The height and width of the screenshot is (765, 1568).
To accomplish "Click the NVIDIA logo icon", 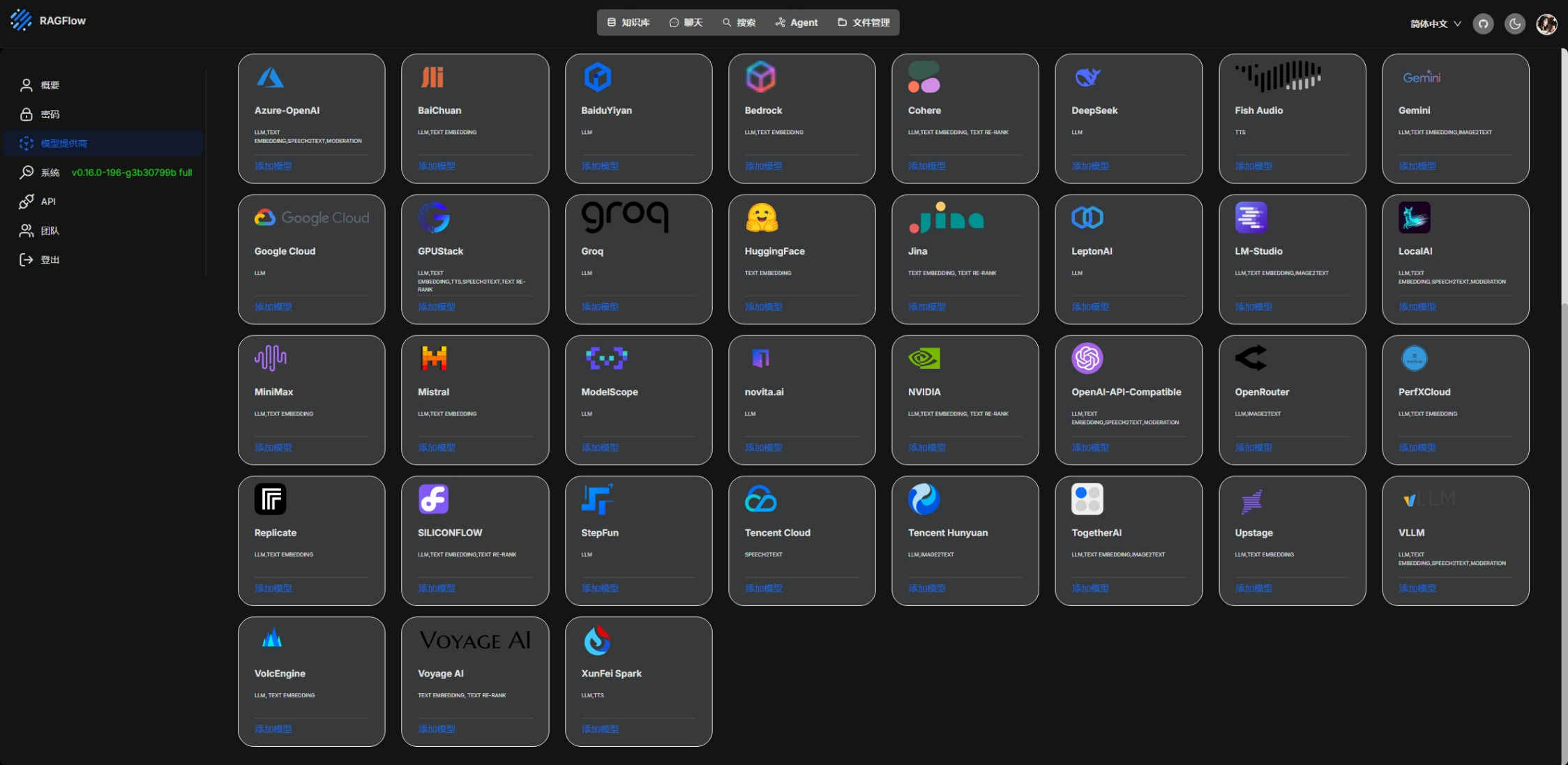I will pyautogui.click(x=924, y=358).
